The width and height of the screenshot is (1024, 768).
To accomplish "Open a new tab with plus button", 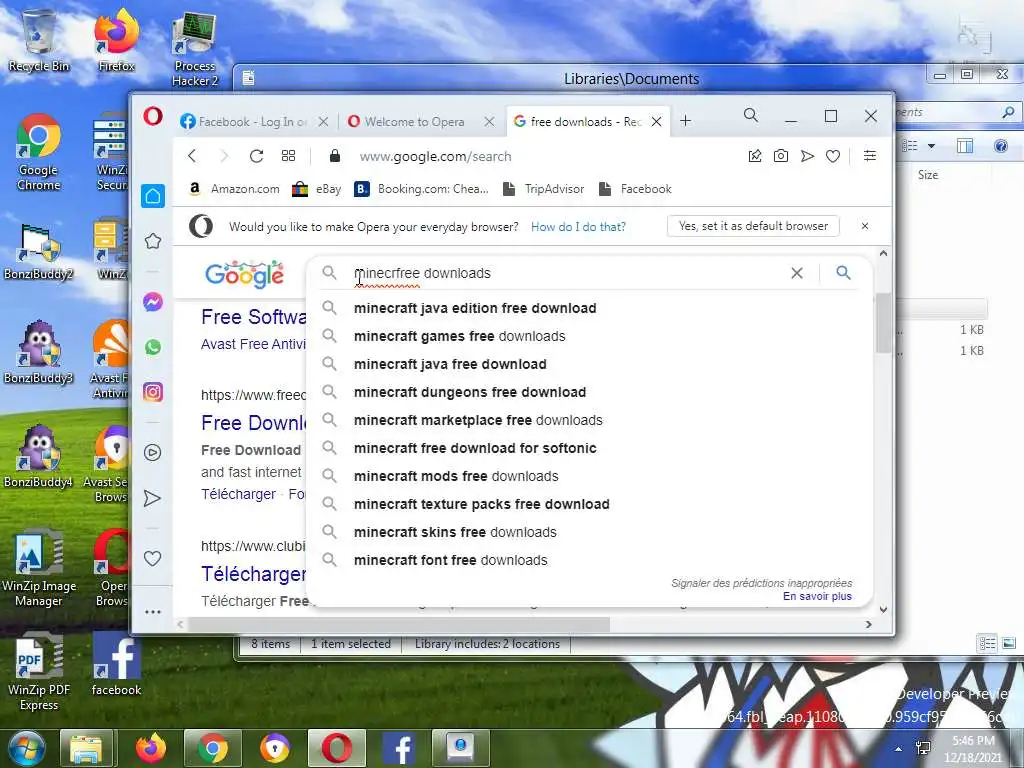I will tap(685, 121).
